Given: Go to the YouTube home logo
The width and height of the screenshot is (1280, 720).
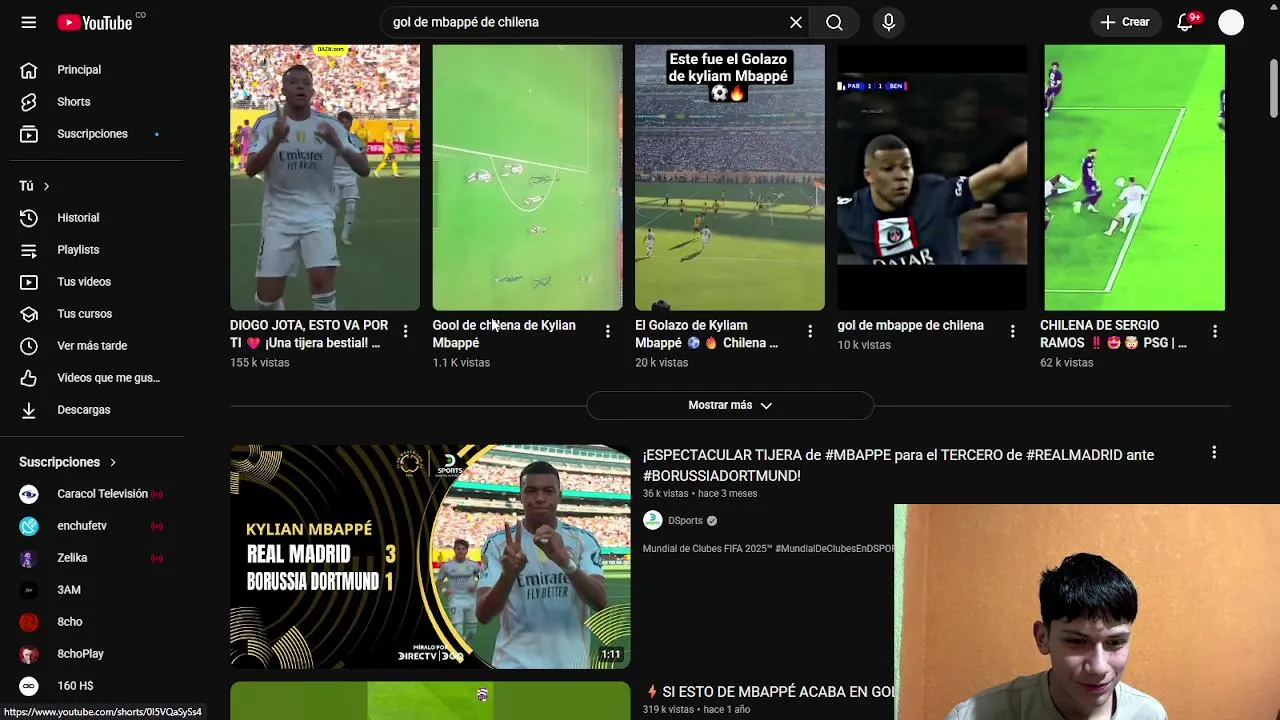Looking at the screenshot, I should [95, 22].
